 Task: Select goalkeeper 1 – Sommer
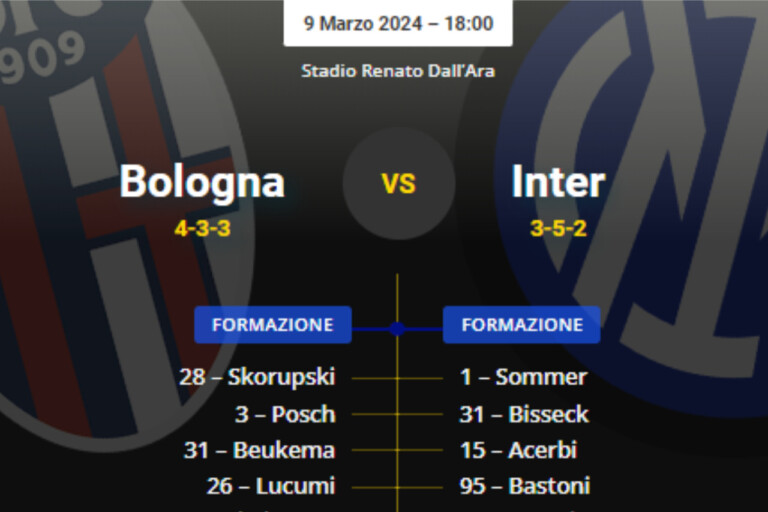tap(523, 377)
